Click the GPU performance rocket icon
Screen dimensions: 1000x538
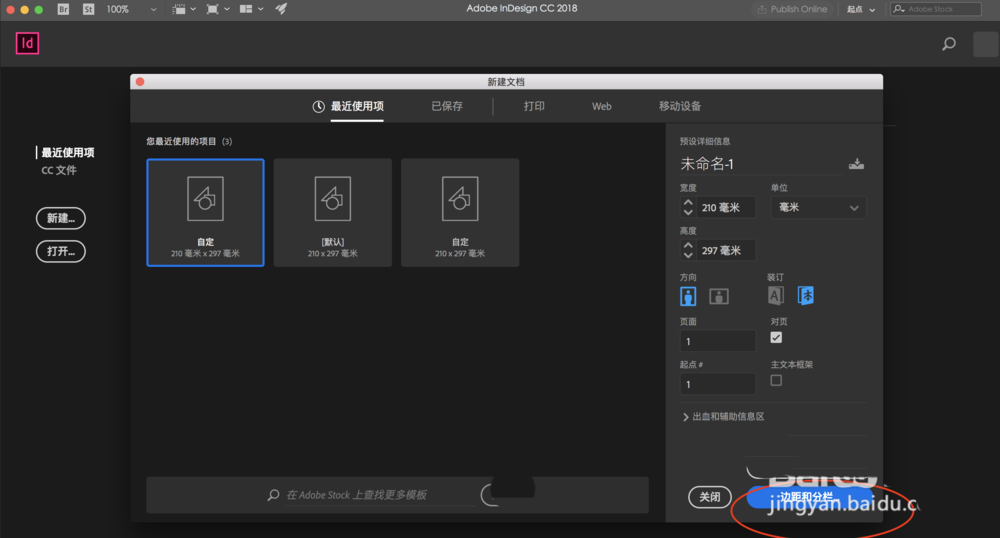click(x=281, y=9)
